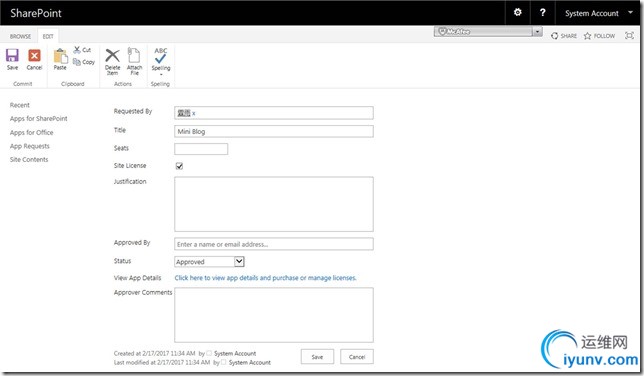The width and height of the screenshot is (644, 376).
Task: Click the Approver Comments text area
Action: pos(274,315)
